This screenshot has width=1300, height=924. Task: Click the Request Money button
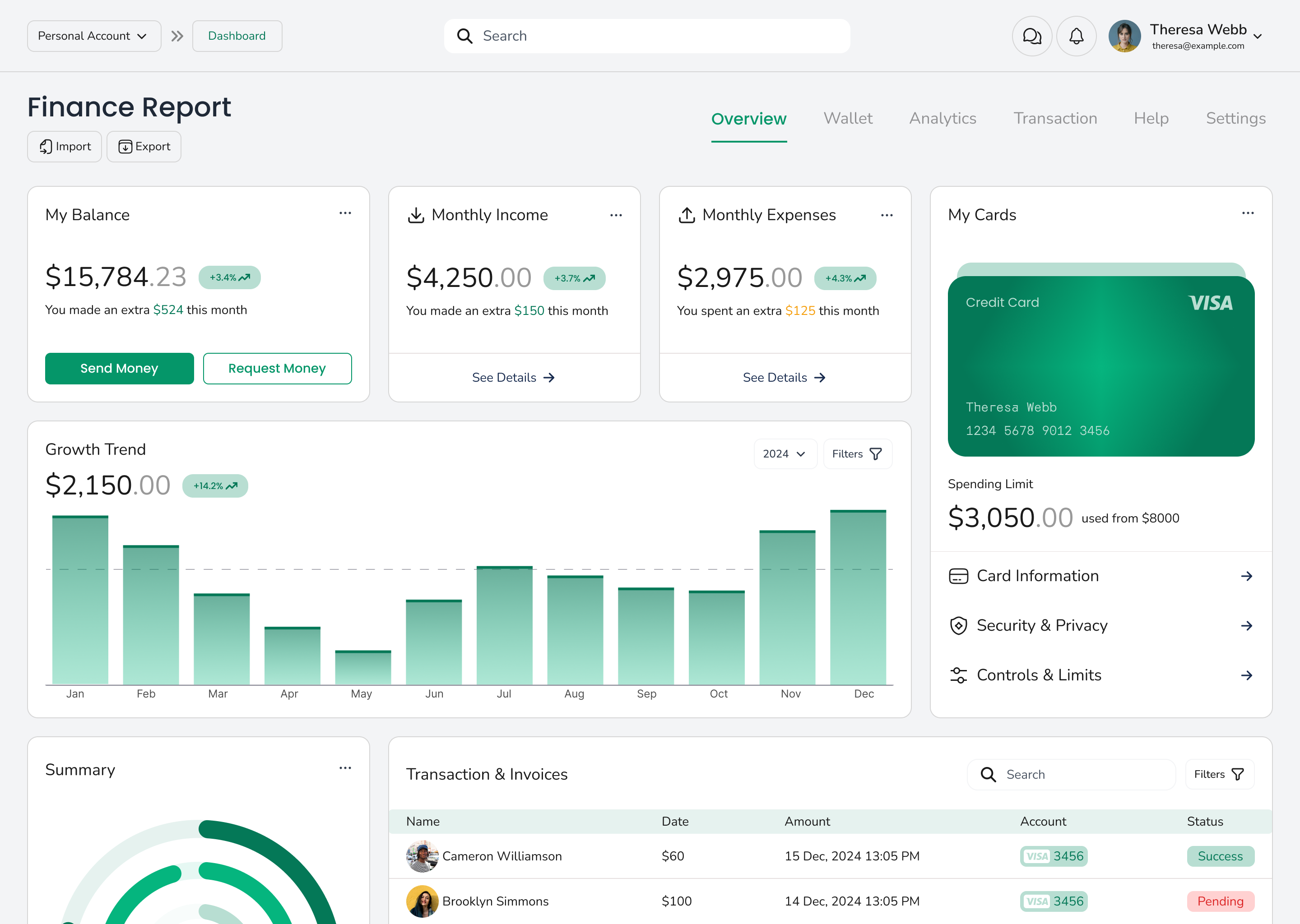click(x=277, y=368)
